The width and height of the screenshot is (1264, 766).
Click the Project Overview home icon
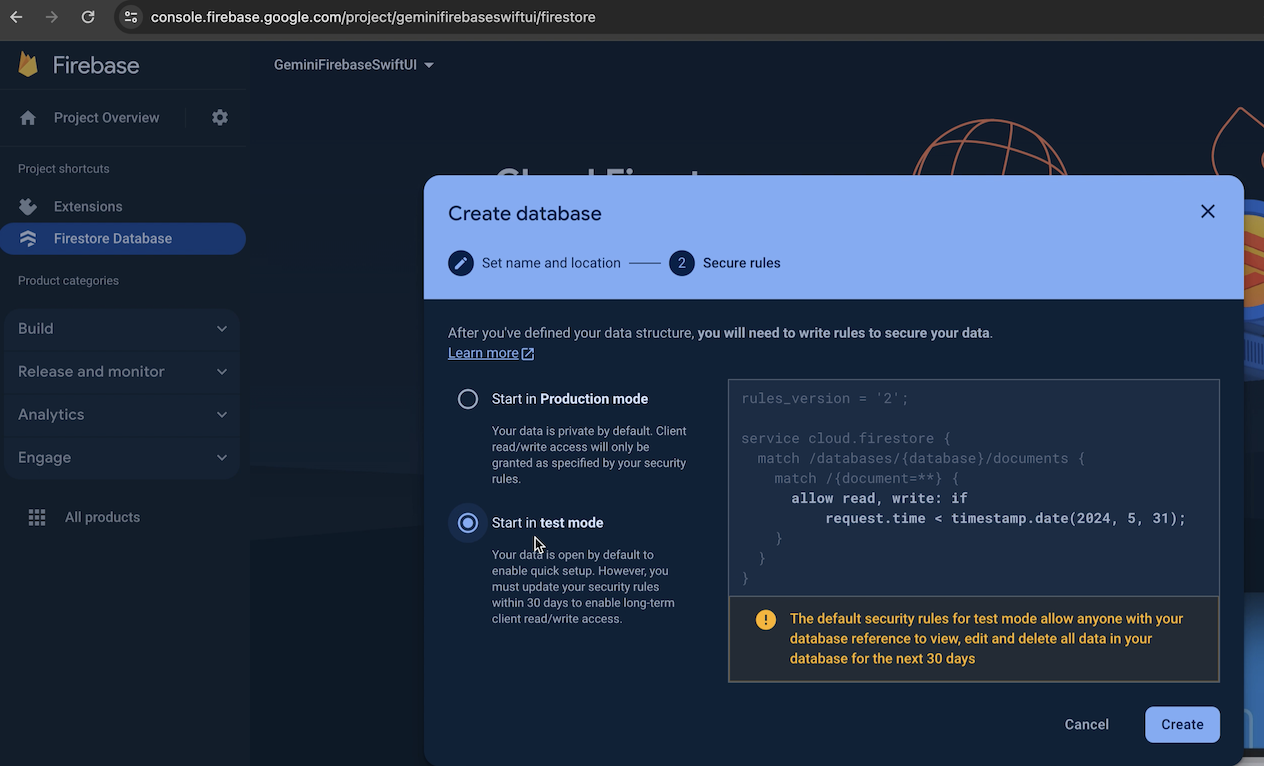(28, 118)
